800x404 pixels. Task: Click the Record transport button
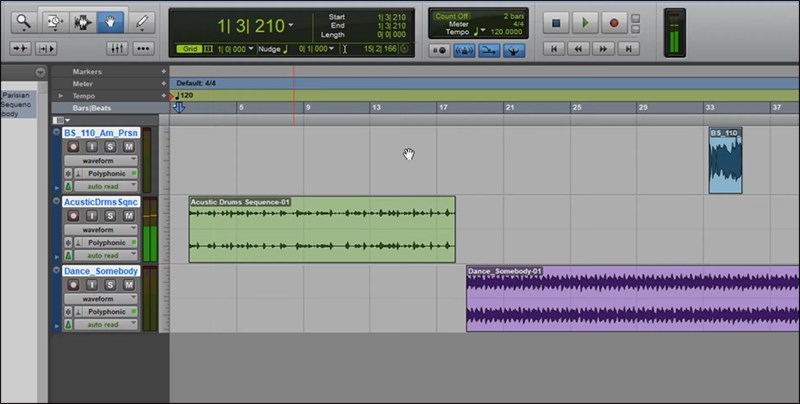(x=614, y=22)
